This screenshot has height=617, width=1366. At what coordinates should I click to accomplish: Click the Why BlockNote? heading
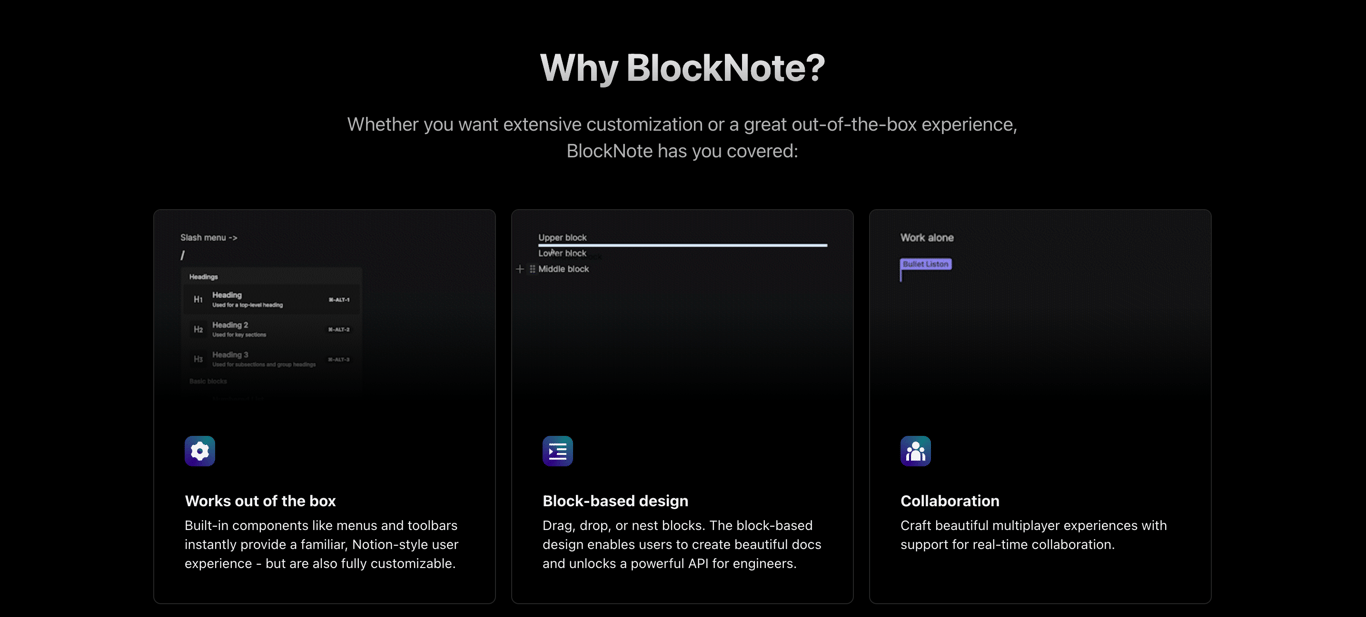(682, 68)
